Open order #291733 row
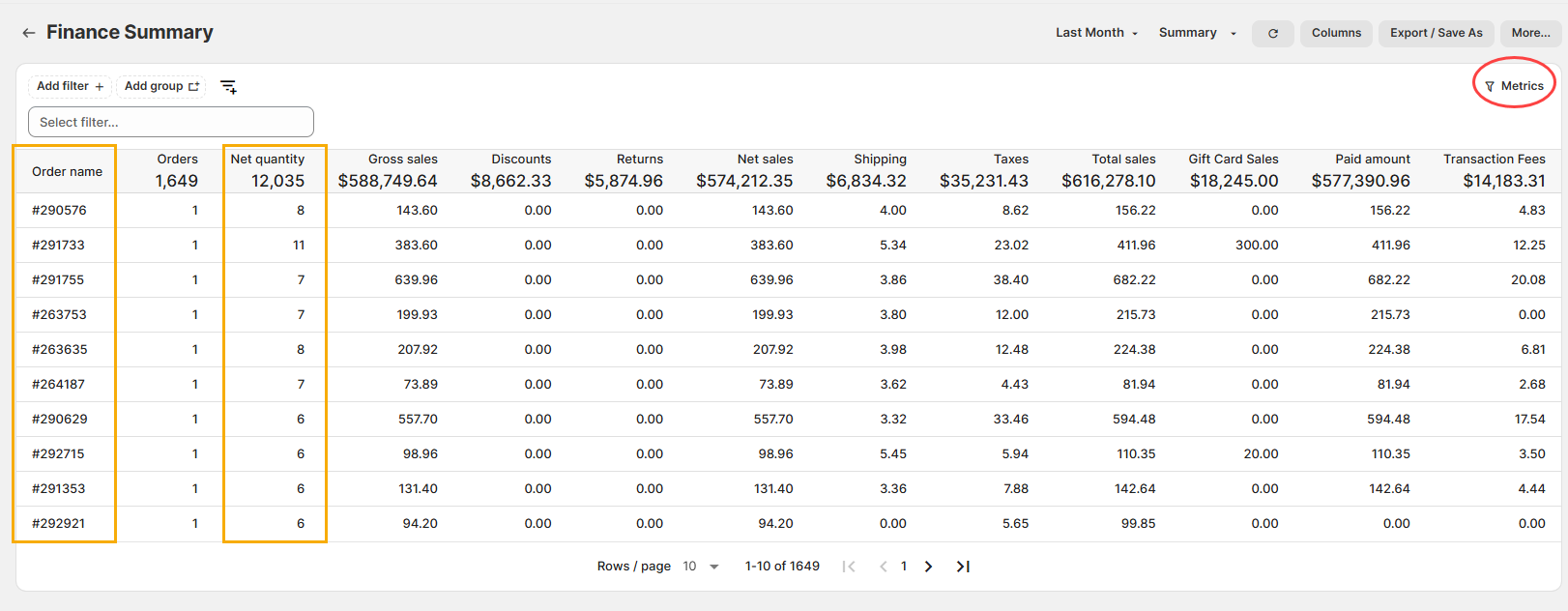1568x611 pixels. pyautogui.click(x=58, y=246)
